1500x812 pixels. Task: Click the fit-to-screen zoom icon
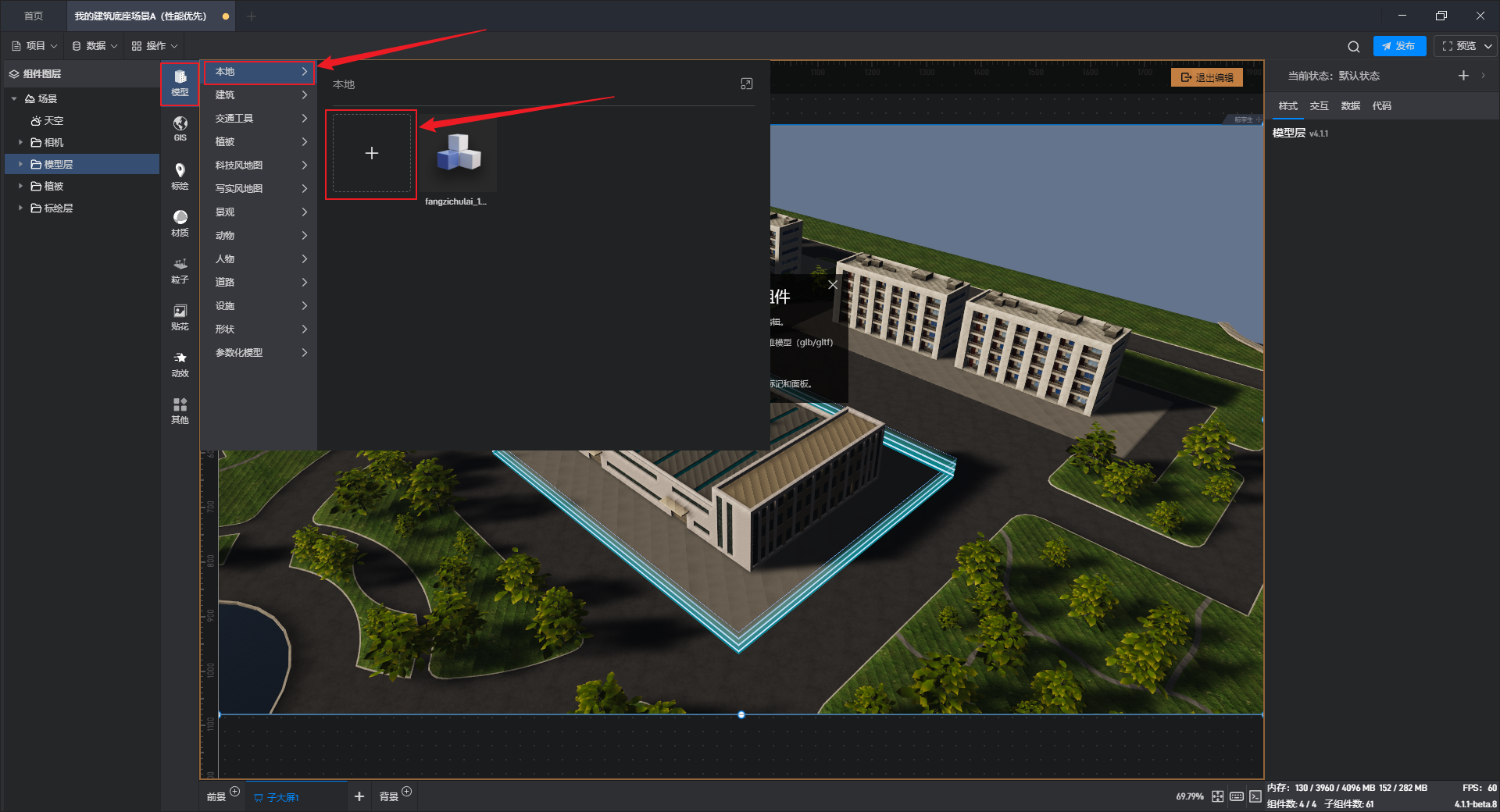1217,796
